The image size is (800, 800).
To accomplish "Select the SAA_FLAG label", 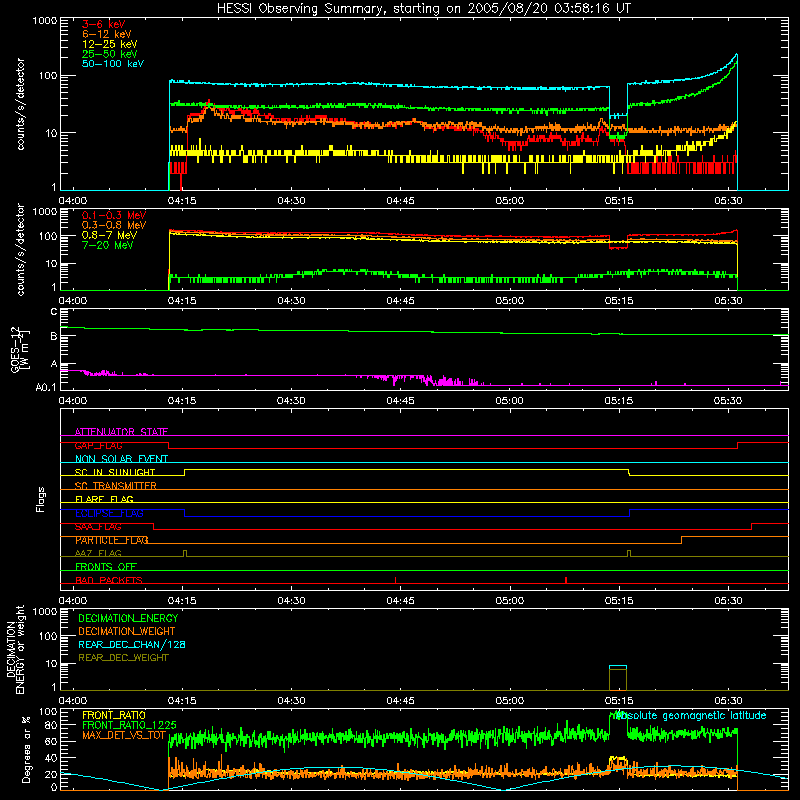I will point(98,527).
